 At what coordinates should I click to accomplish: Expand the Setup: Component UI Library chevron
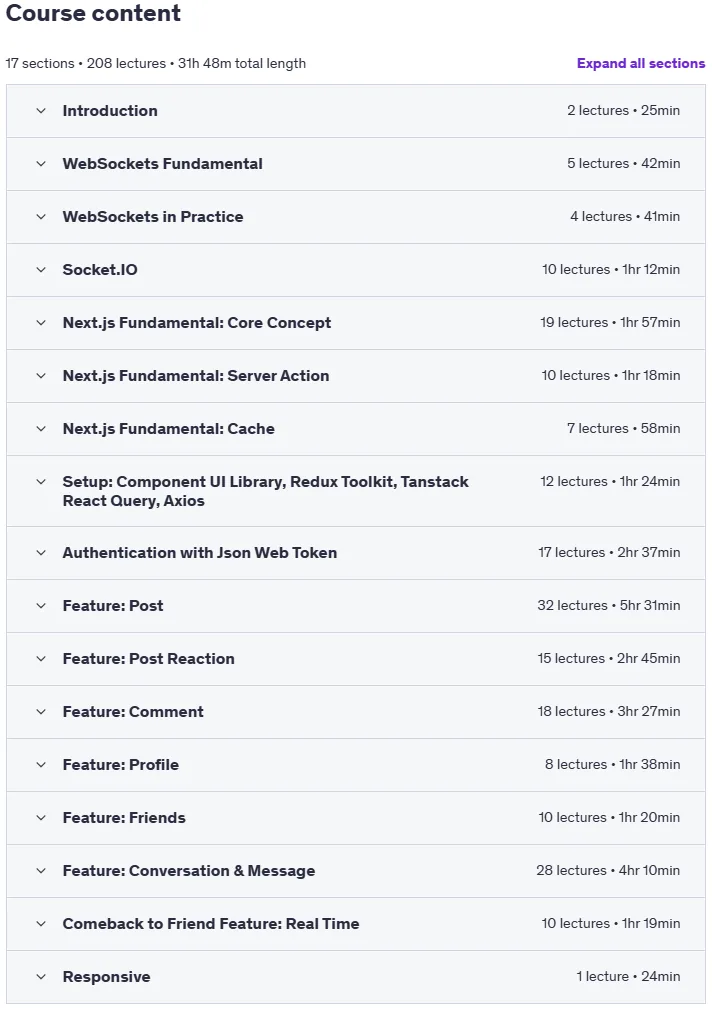click(x=41, y=482)
